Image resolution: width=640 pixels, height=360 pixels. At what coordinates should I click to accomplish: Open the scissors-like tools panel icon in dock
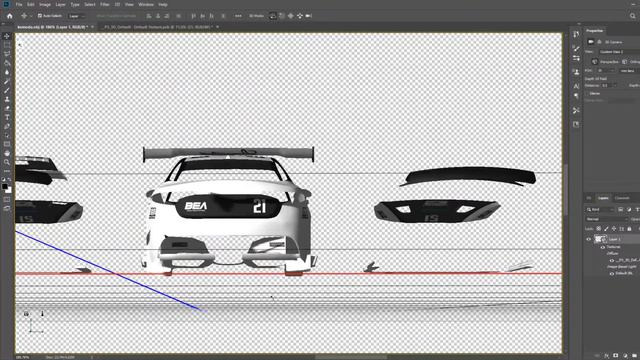576,110
